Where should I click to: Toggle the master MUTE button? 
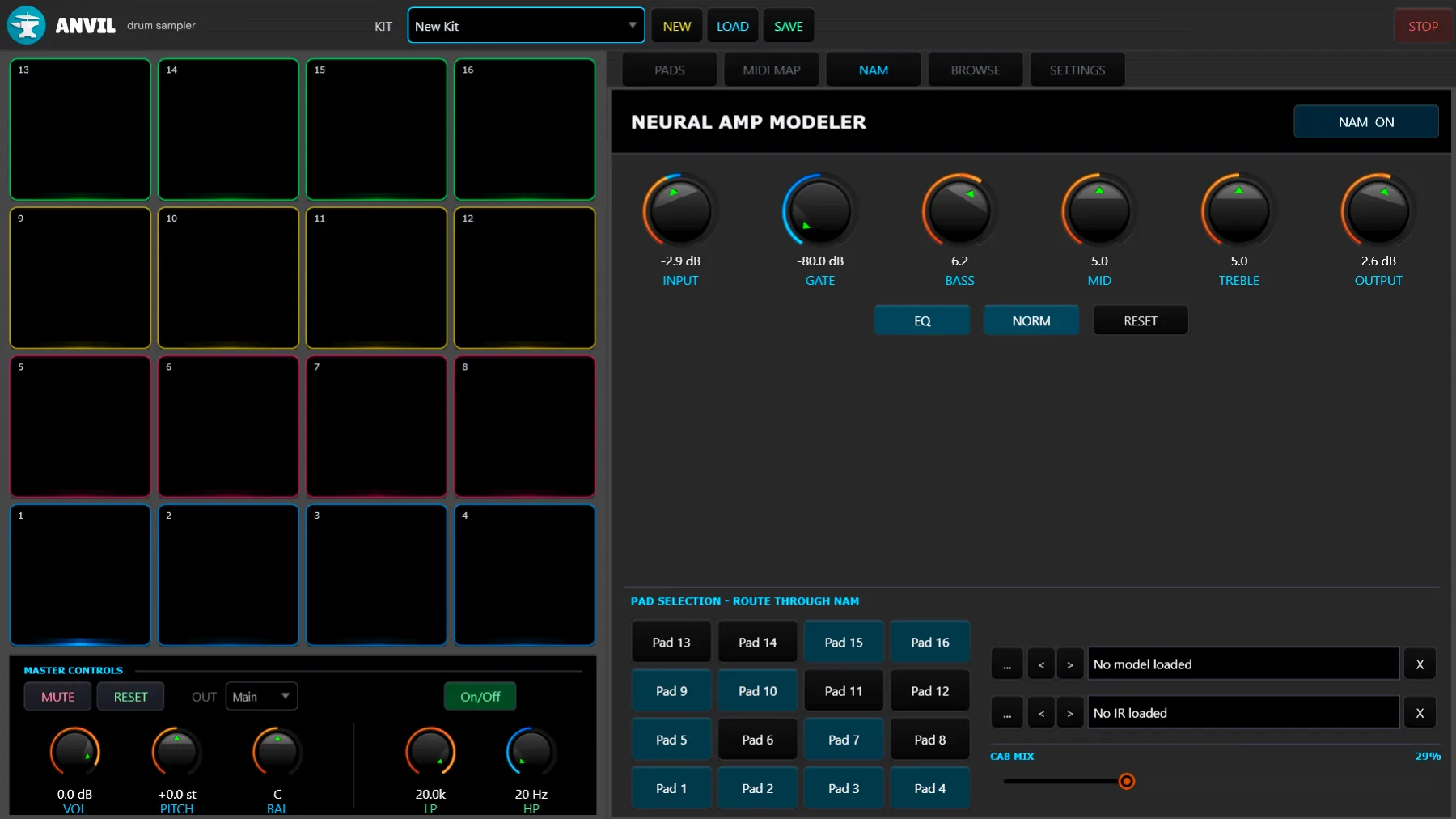coord(57,697)
